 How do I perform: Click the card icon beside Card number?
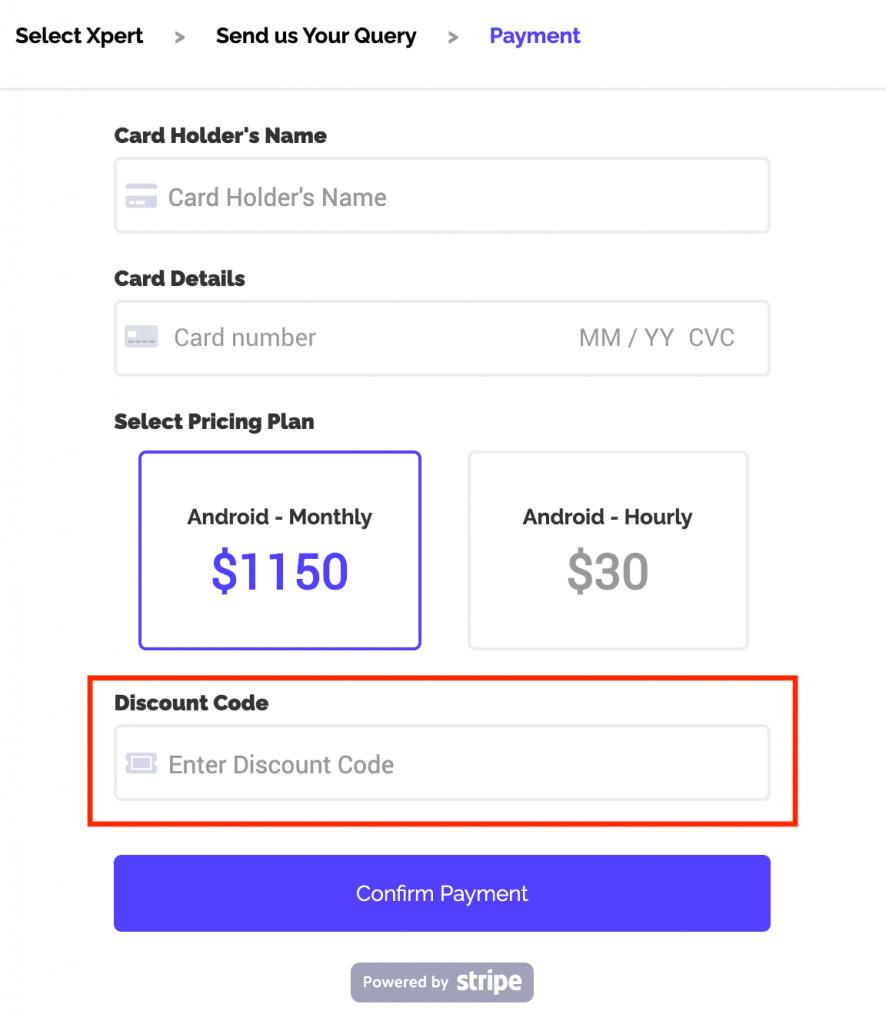tap(141, 337)
